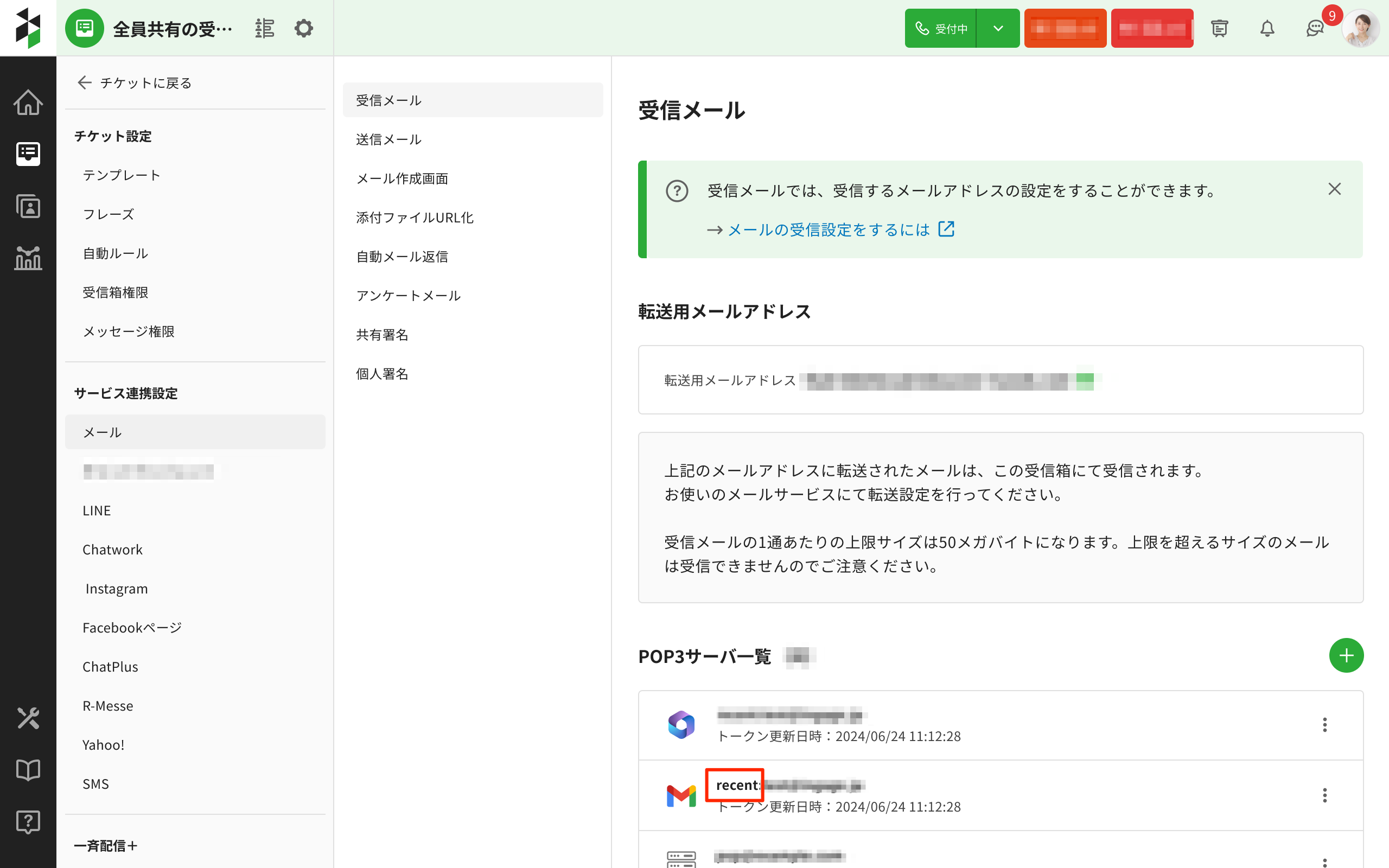Open the options menu for the first POP3 server
The height and width of the screenshot is (868, 1389).
(1325, 724)
